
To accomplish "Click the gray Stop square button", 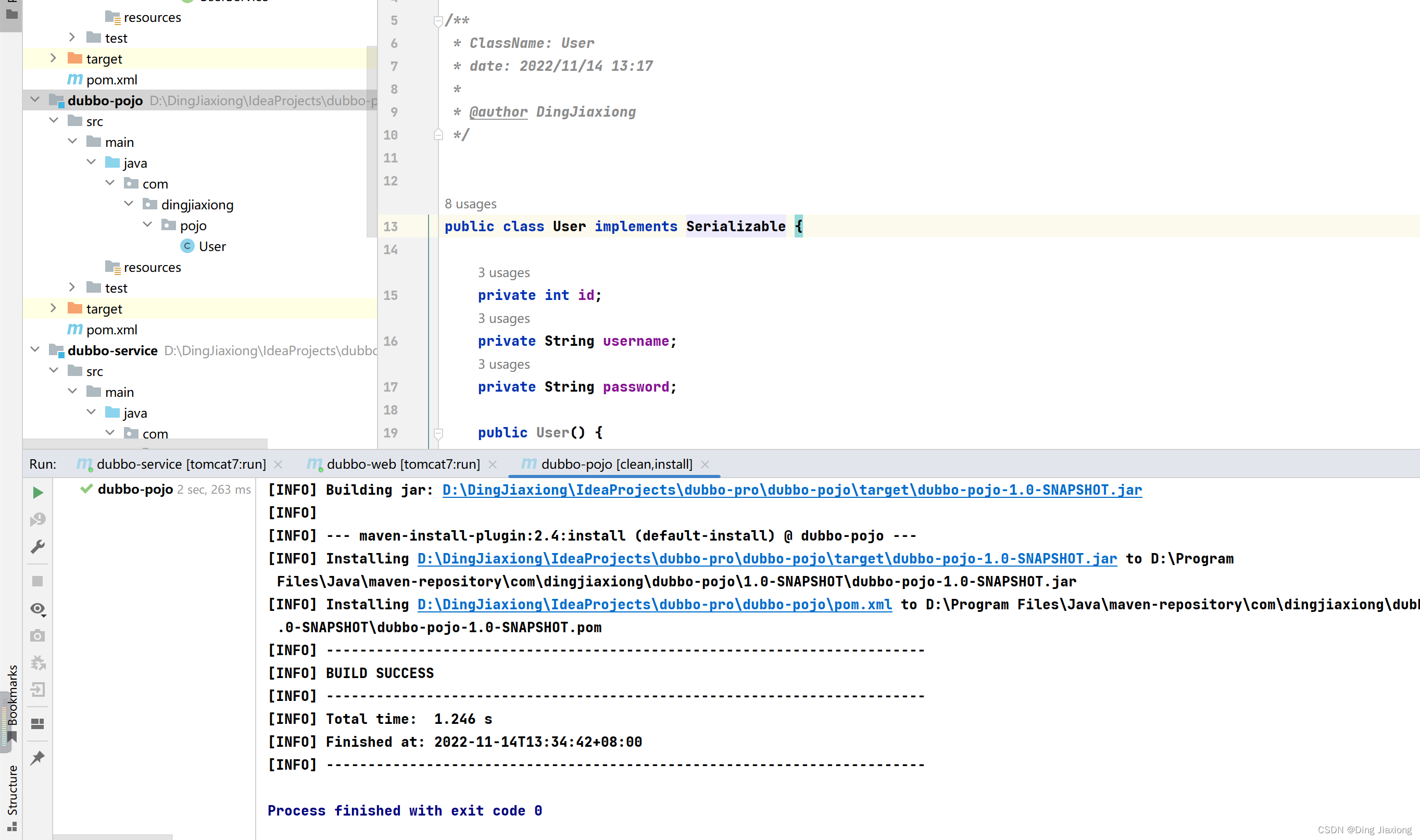I will tap(38, 581).
